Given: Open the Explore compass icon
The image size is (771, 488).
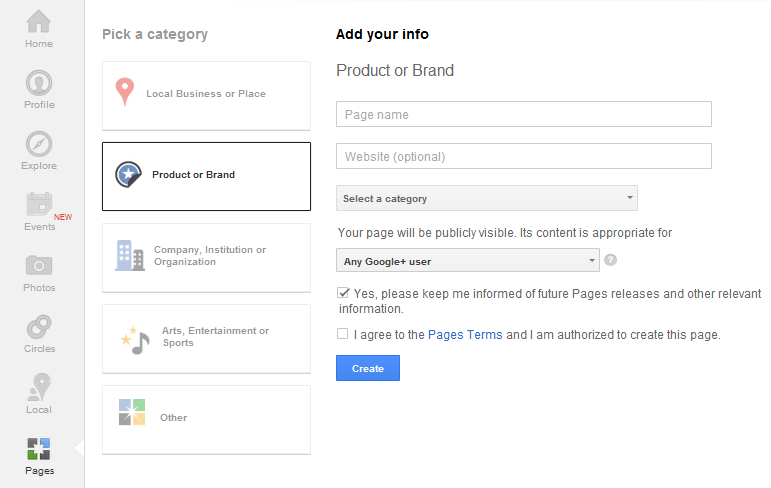Looking at the screenshot, I should tap(39, 144).
